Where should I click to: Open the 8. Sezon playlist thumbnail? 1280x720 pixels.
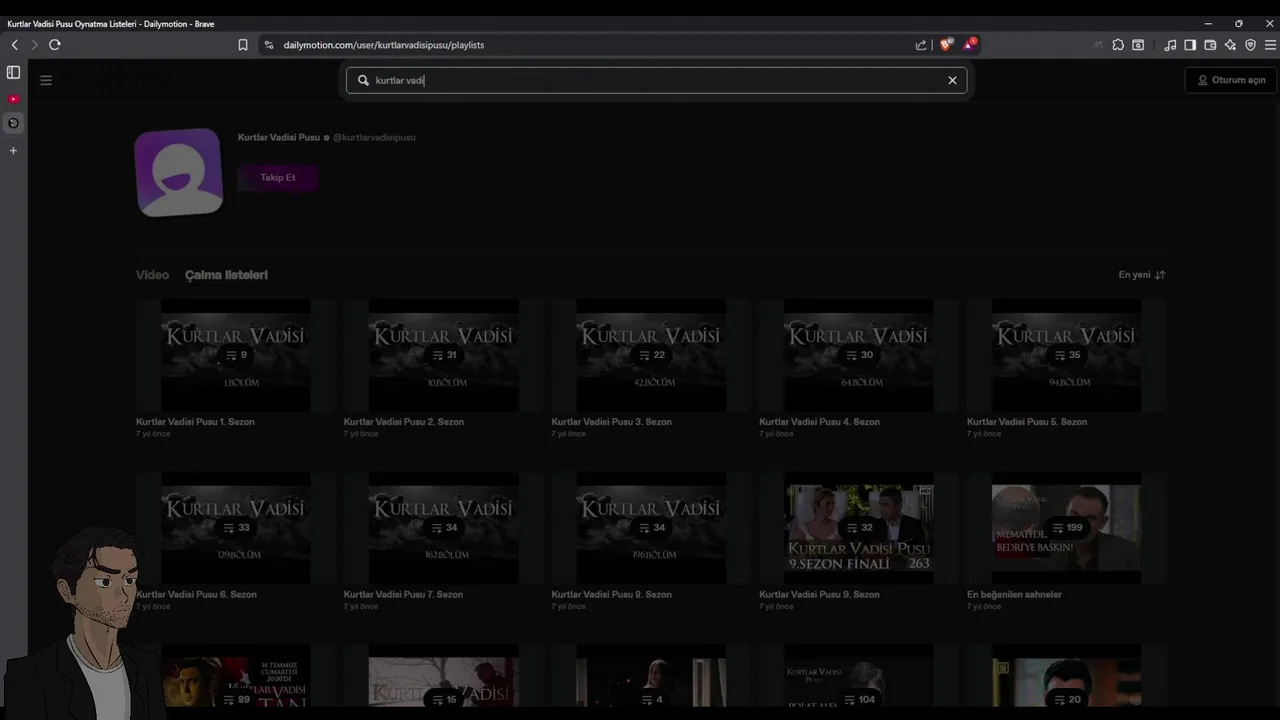pyautogui.click(x=651, y=528)
